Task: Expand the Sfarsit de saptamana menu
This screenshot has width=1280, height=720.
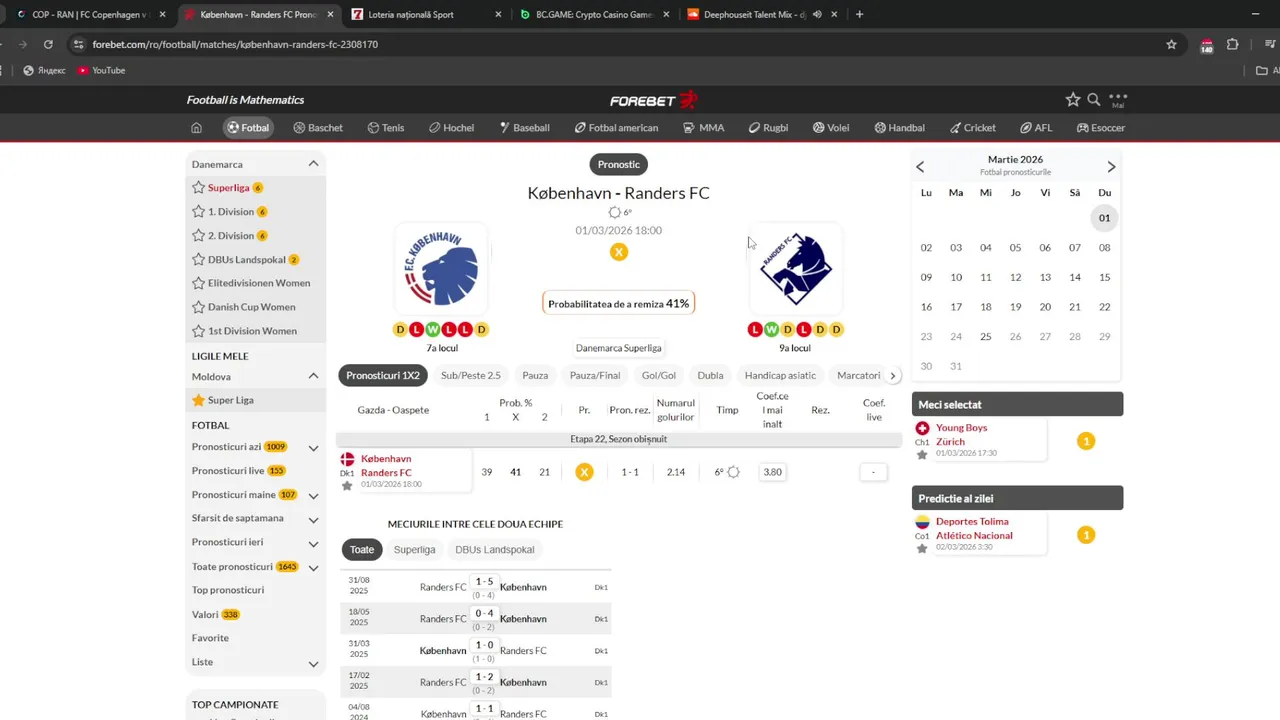Action: tap(313, 520)
